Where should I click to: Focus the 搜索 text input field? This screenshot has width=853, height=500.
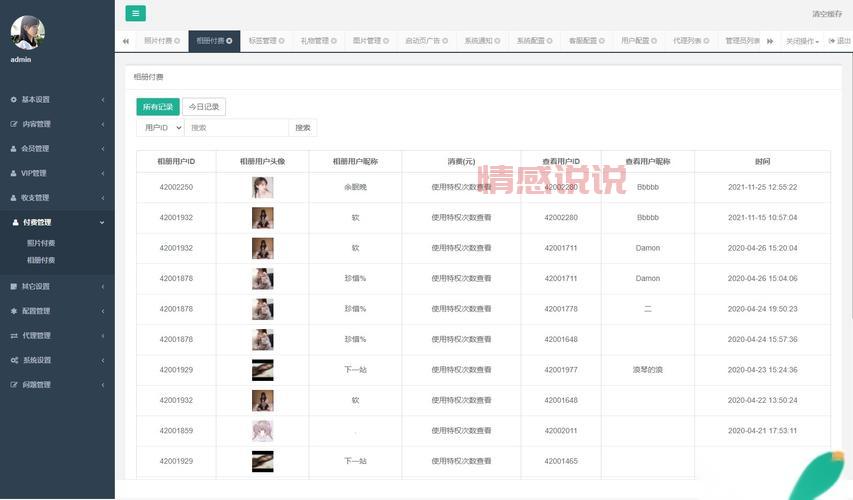tap(236, 127)
